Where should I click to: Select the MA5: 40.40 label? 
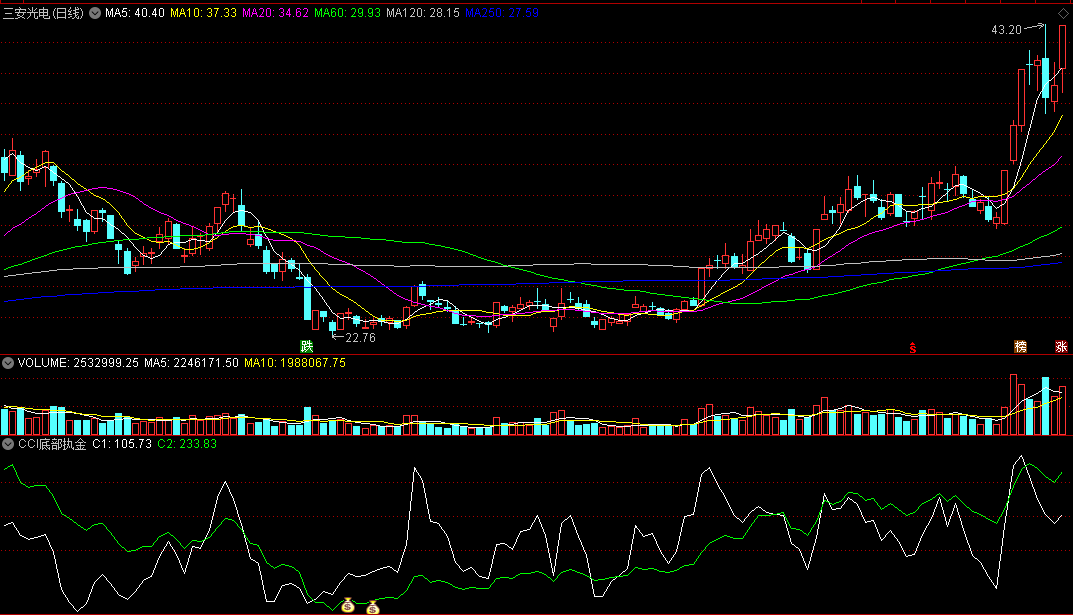[x=135, y=13]
